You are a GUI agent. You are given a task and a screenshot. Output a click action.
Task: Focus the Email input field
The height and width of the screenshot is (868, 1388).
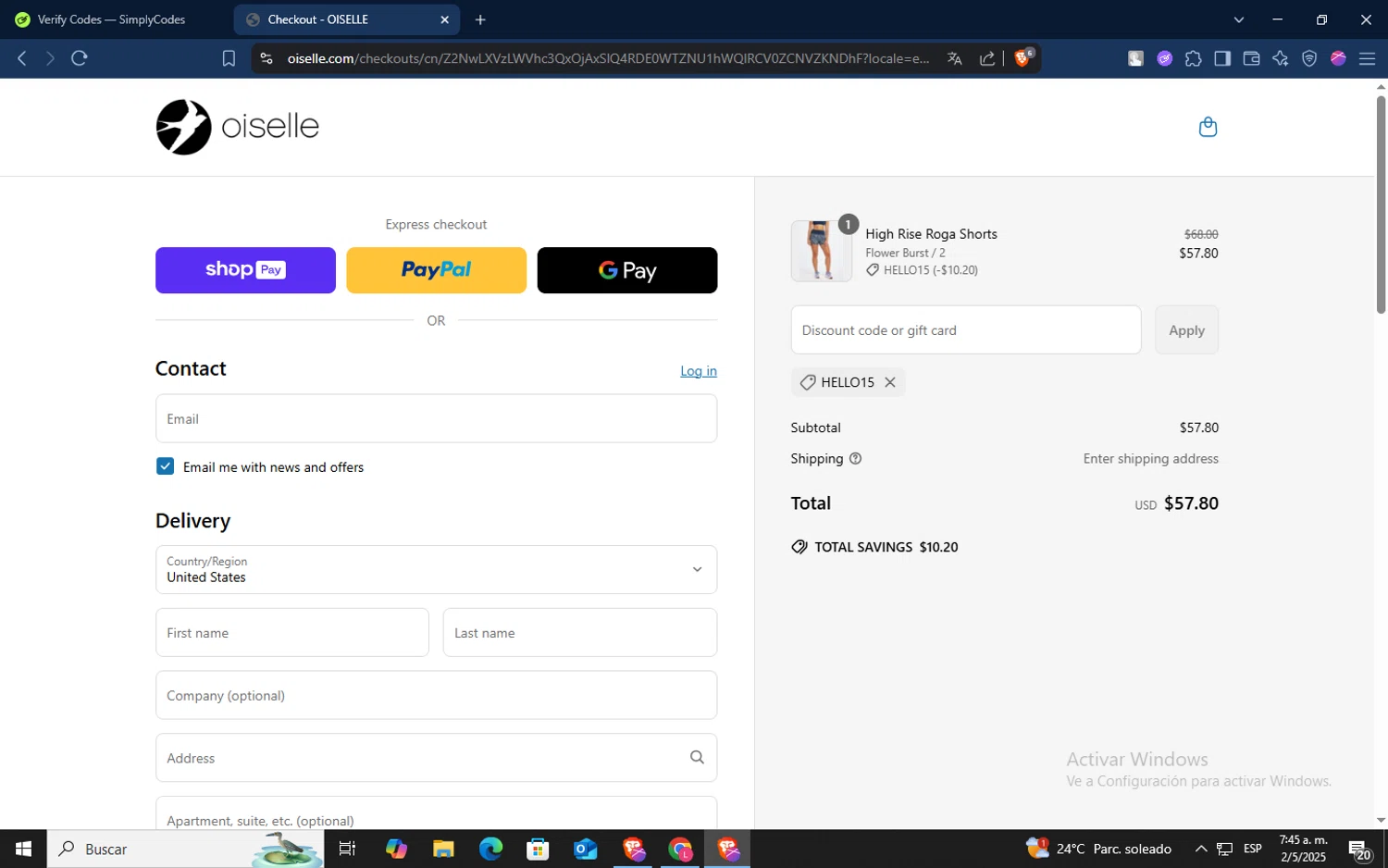436,418
